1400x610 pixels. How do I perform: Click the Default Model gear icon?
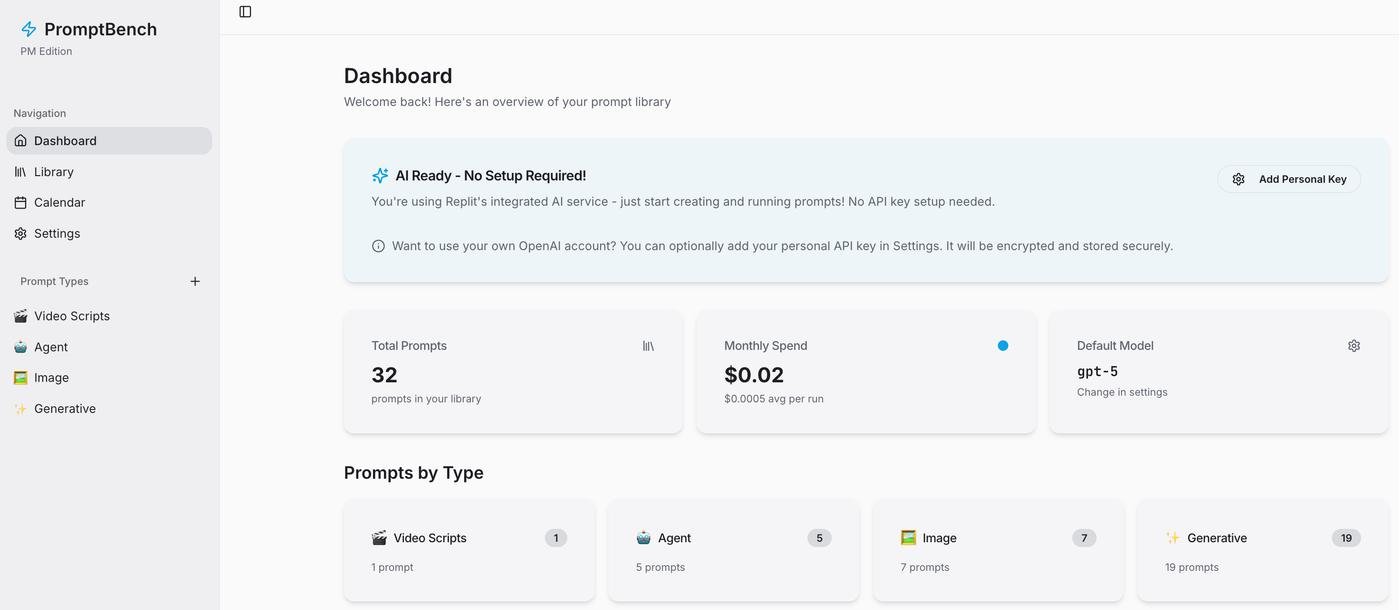1354,346
